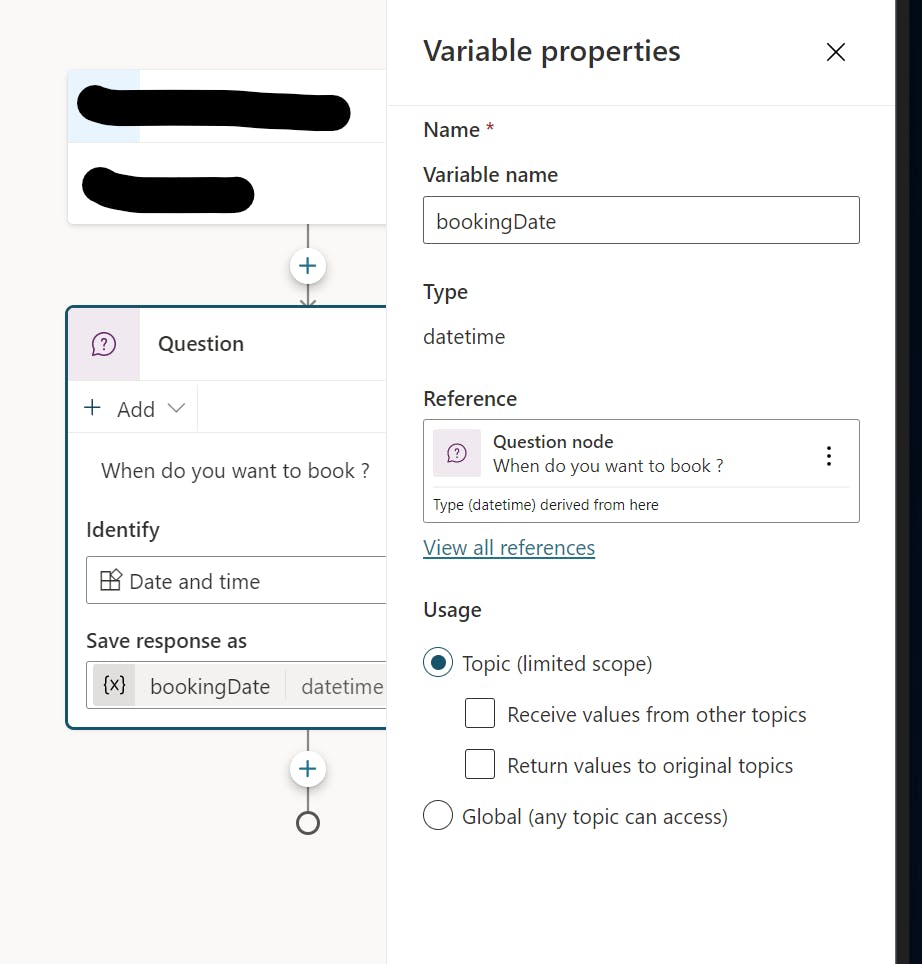The width and height of the screenshot is (922, 964).
Task: Check Return values to original topics
Action: [x=480, y=763]
